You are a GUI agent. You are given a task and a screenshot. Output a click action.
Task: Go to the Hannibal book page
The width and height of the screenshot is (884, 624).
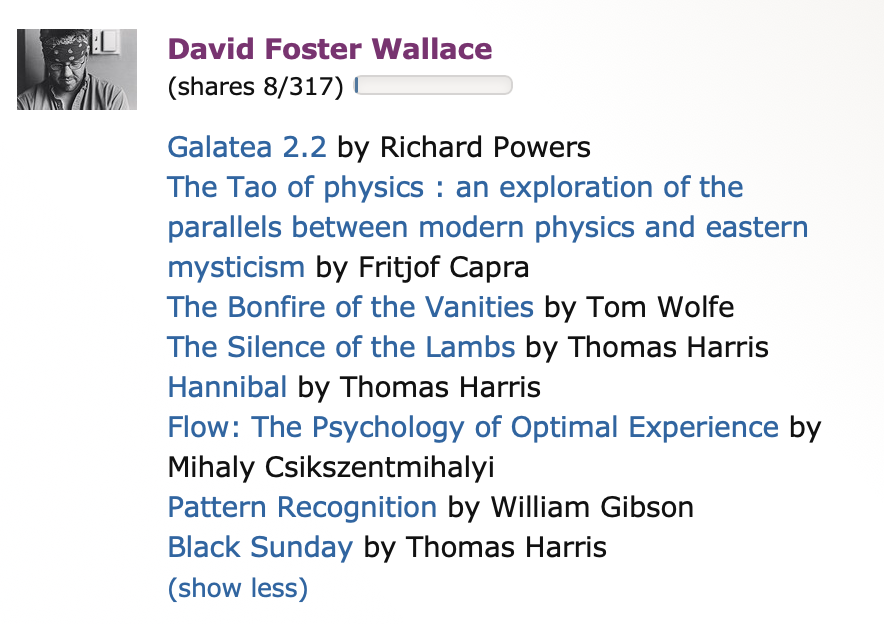[x=227, y=387]
